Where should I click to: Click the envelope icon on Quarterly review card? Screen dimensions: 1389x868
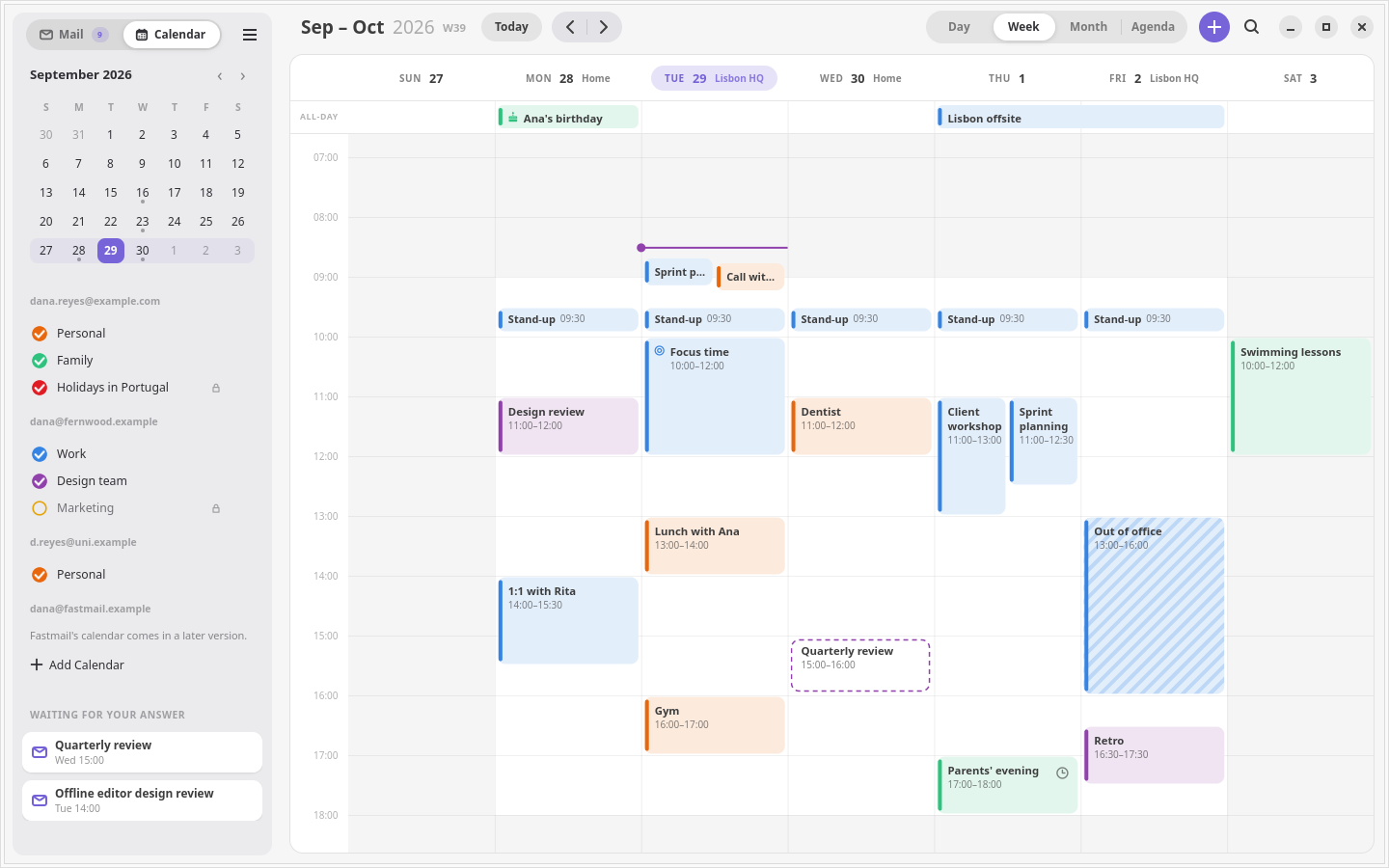pos(40,752)
